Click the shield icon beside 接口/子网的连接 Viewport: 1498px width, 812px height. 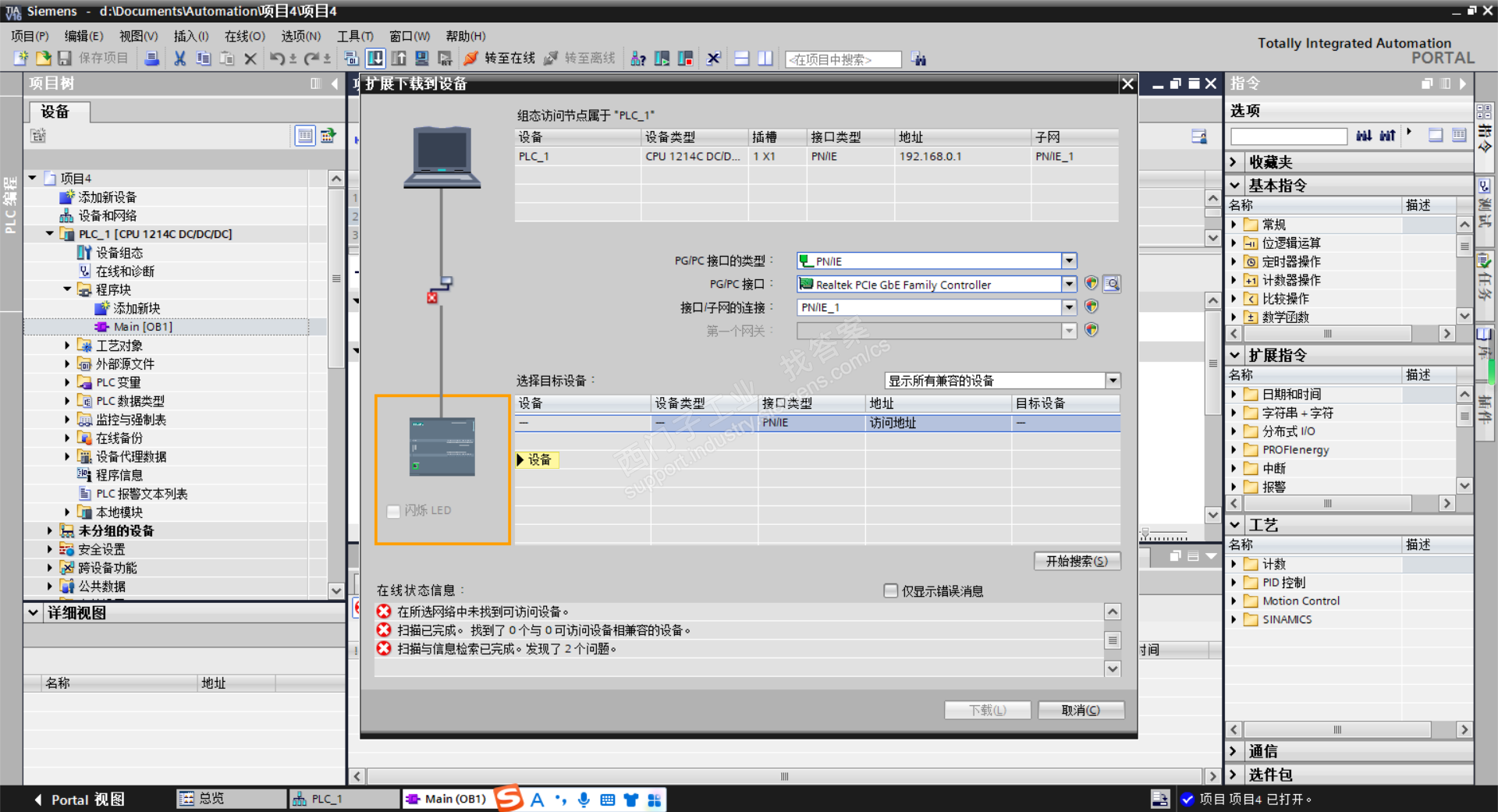click(1092, 307)
